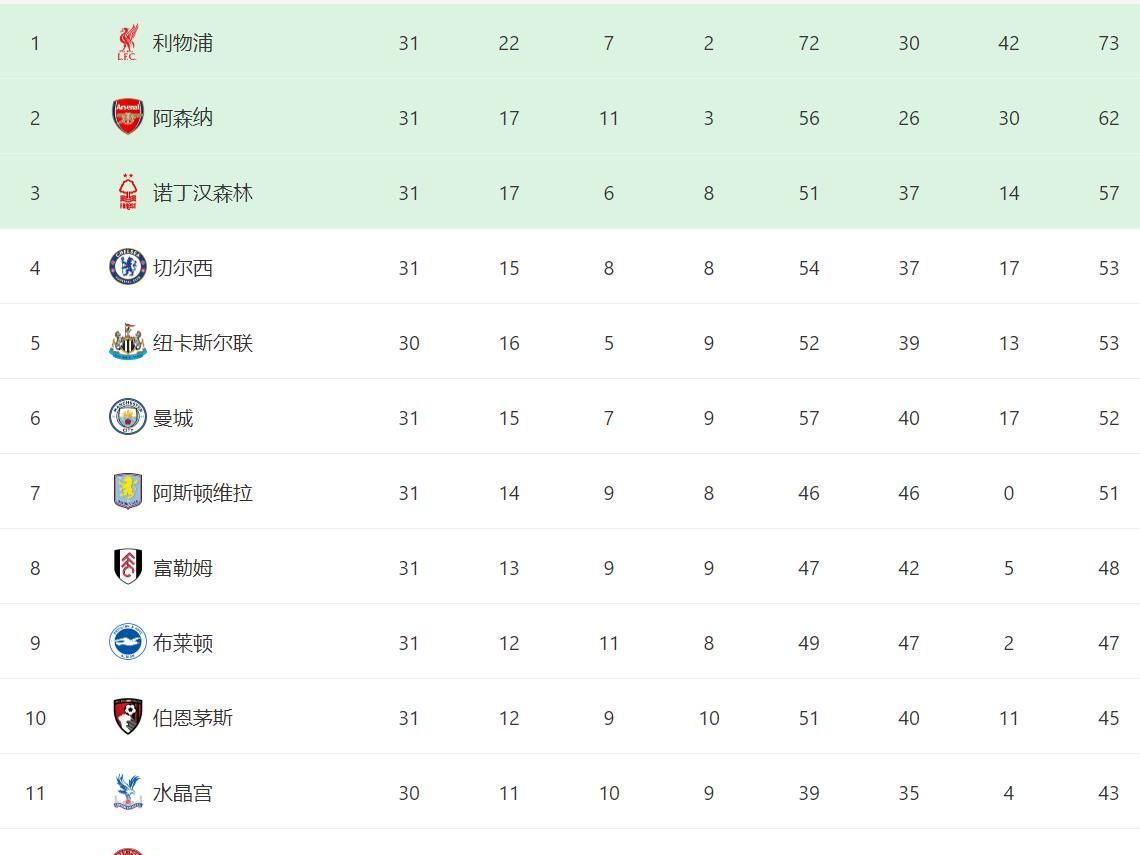Open the 曼城 team page
Viewport: 1140px width, 855px height.
click(x=173, y=417)
